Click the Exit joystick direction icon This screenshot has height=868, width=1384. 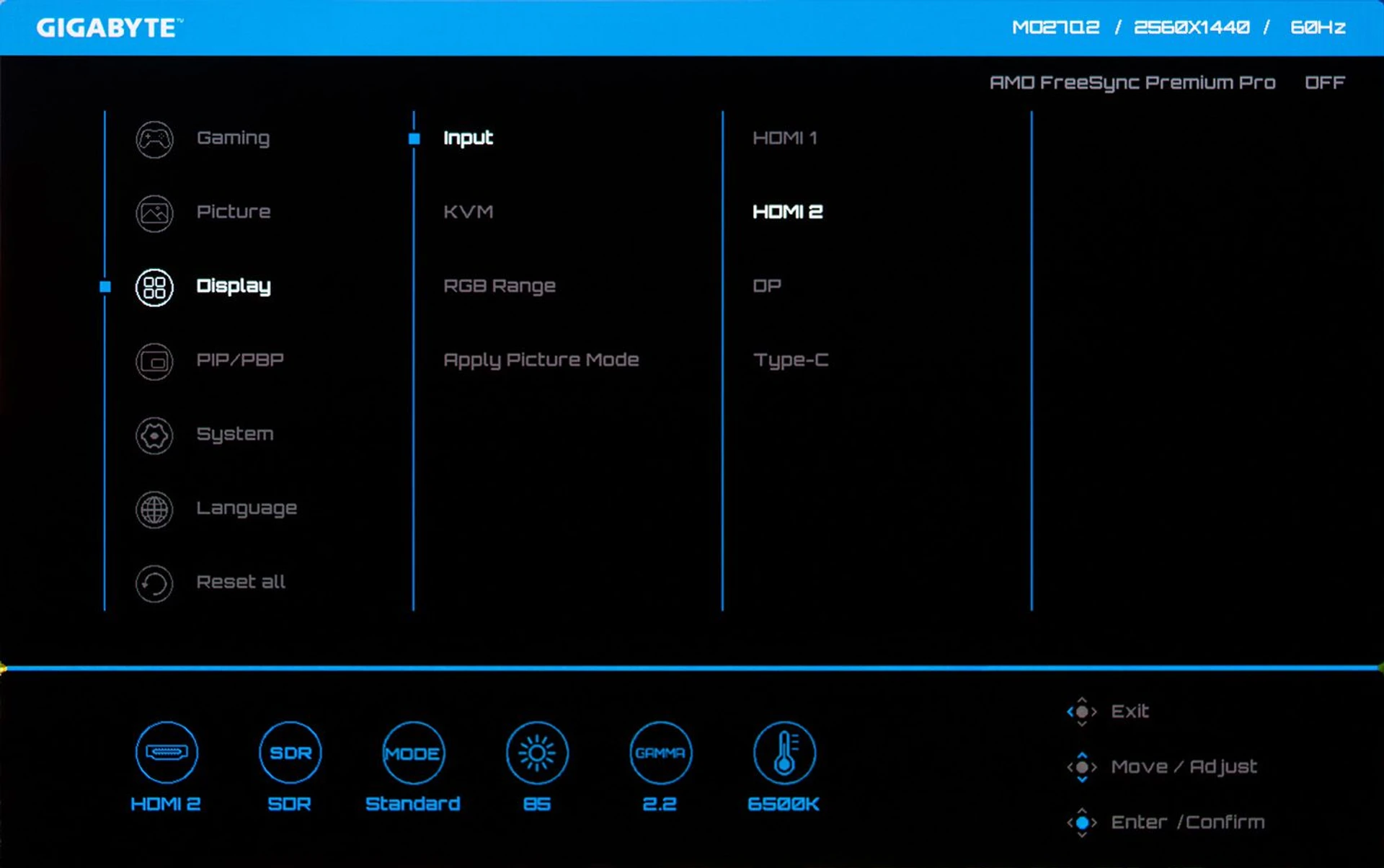(x=1082, y=712)
